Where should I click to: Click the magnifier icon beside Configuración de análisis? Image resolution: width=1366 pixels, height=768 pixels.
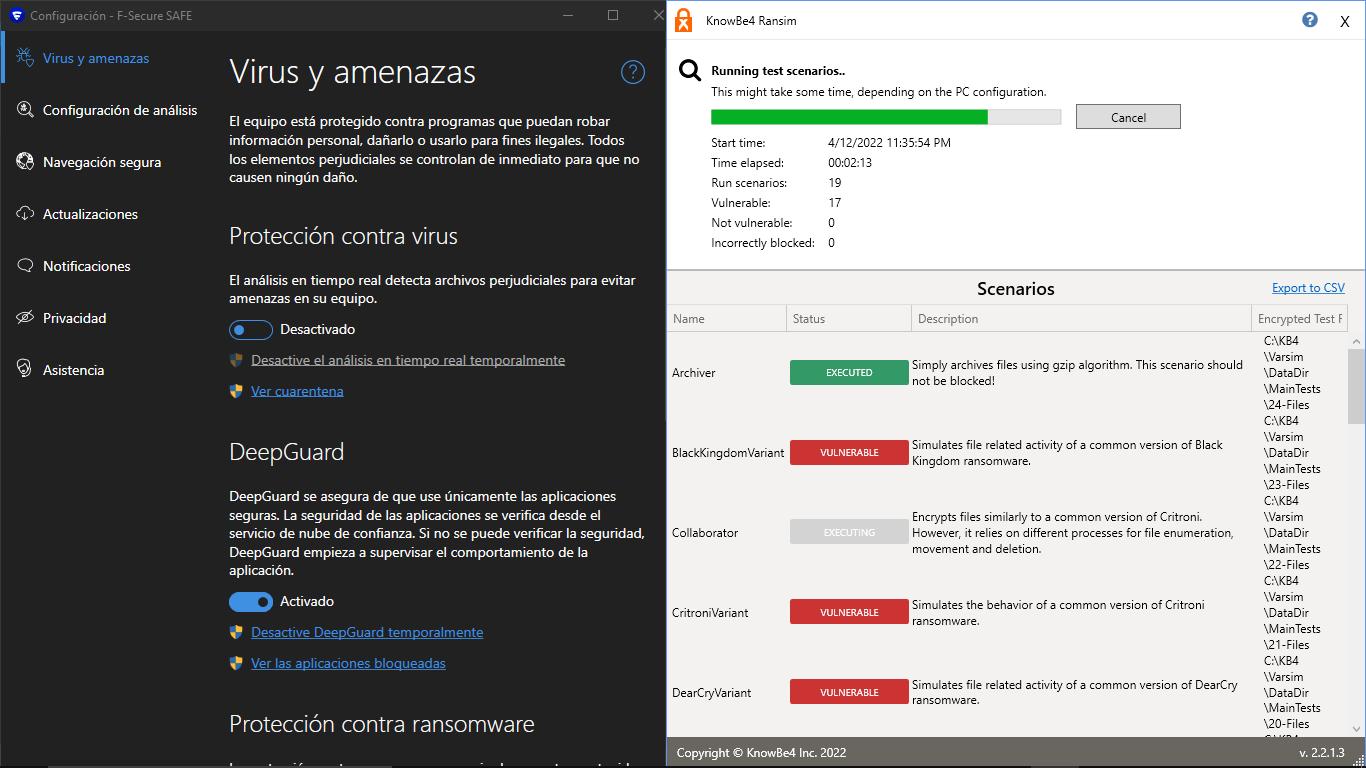25,110
